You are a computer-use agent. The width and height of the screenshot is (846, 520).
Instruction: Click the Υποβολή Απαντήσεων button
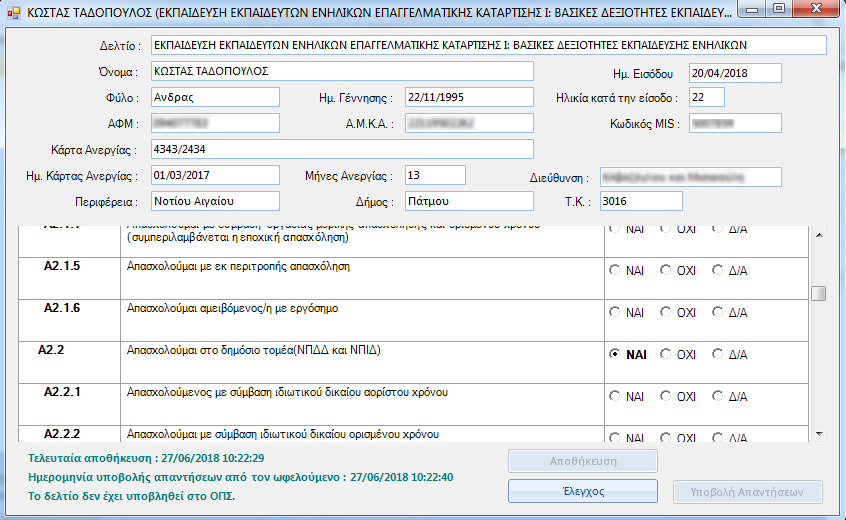click(x=748, y=492)
